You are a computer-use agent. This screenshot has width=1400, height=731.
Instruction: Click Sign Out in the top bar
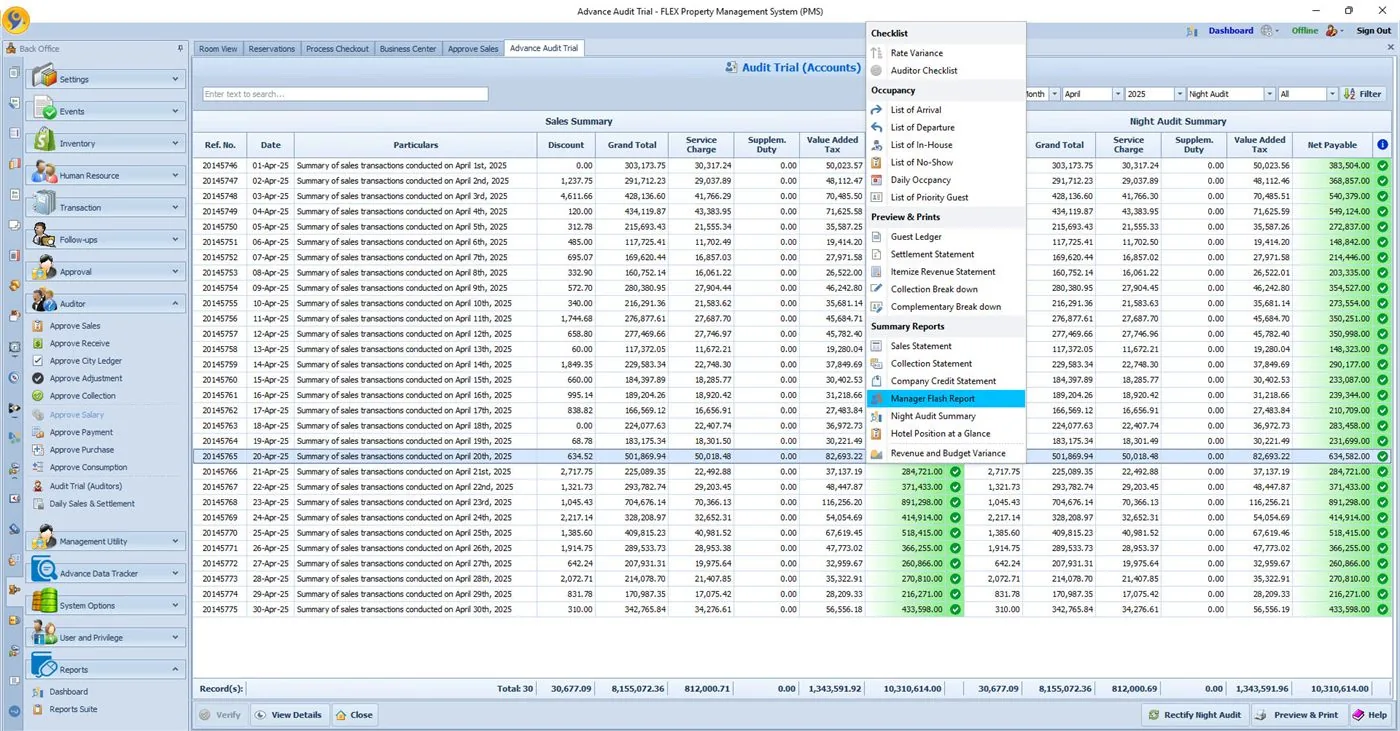1373,31
